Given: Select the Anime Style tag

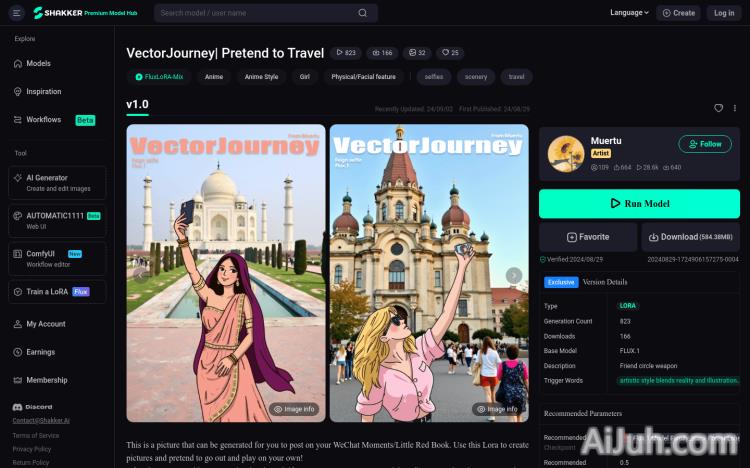Looking at the screenshot, I should (261, 77).
